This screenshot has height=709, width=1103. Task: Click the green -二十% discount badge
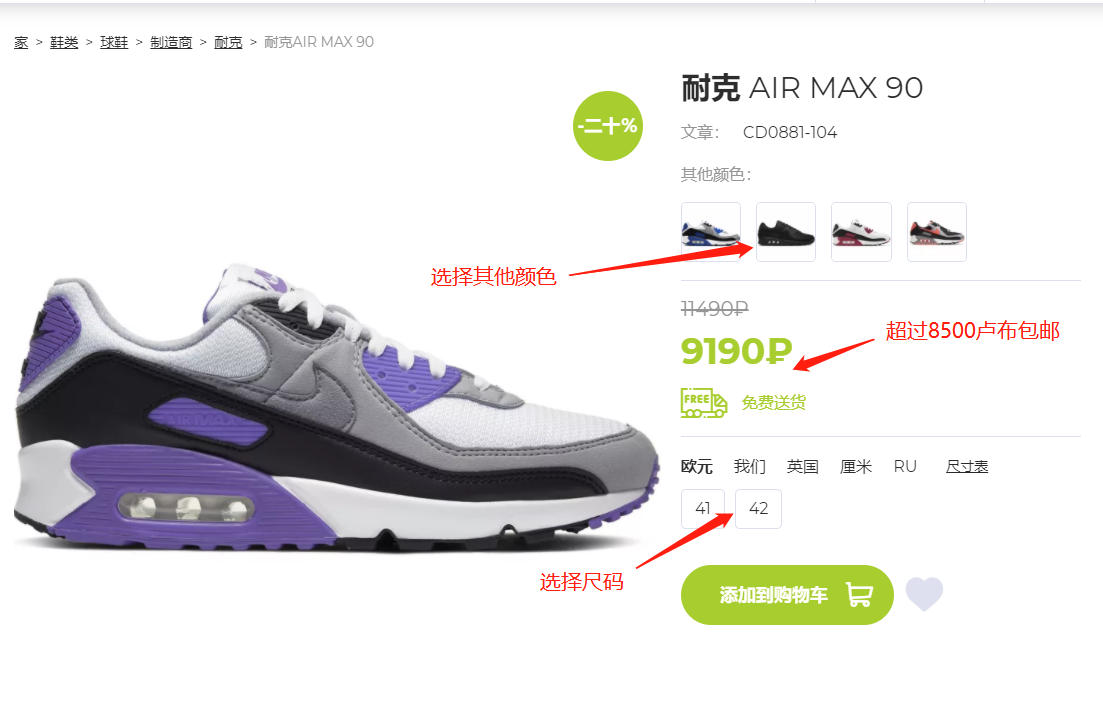click(608, 126)
